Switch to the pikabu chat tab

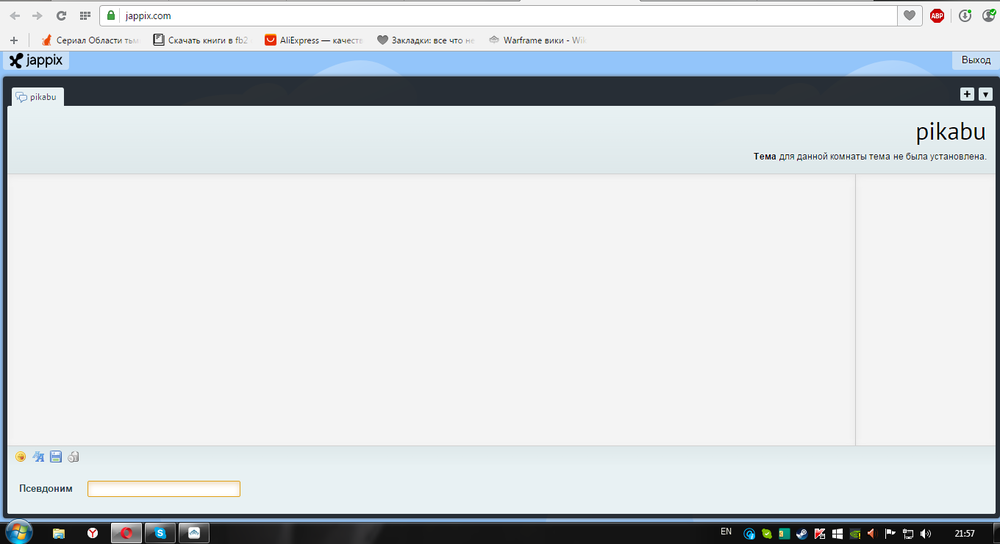click(38, 97)
